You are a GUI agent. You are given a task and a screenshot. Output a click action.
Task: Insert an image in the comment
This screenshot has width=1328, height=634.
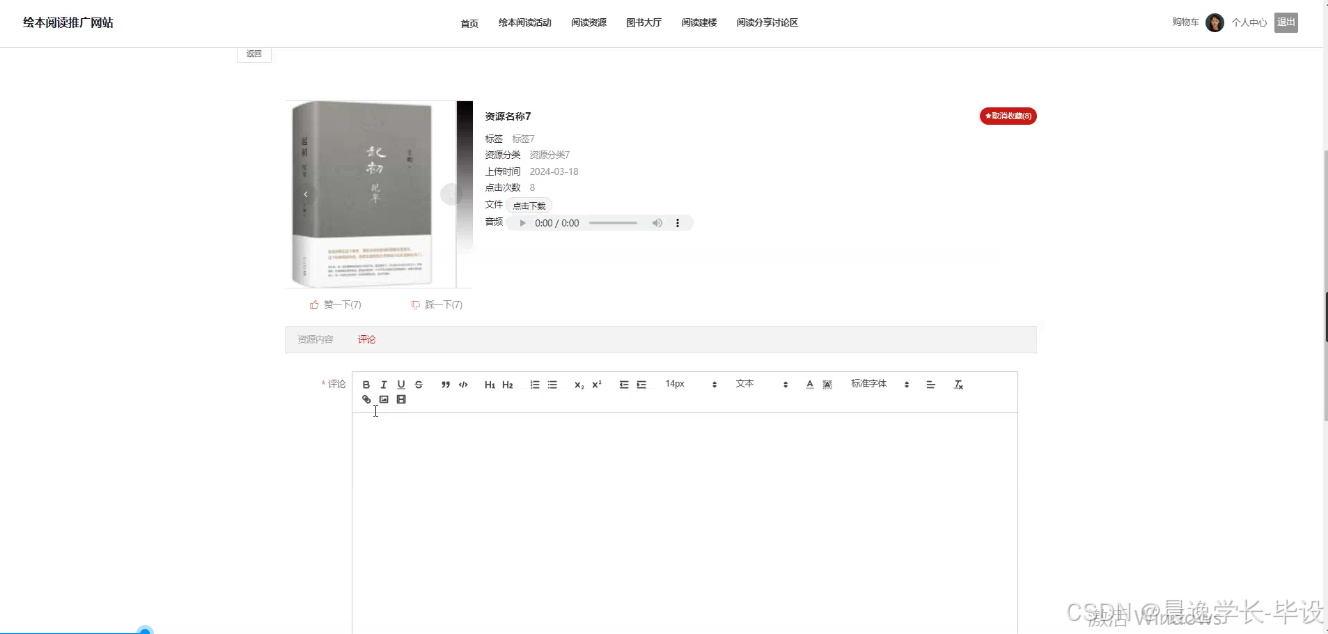point(383,399)
